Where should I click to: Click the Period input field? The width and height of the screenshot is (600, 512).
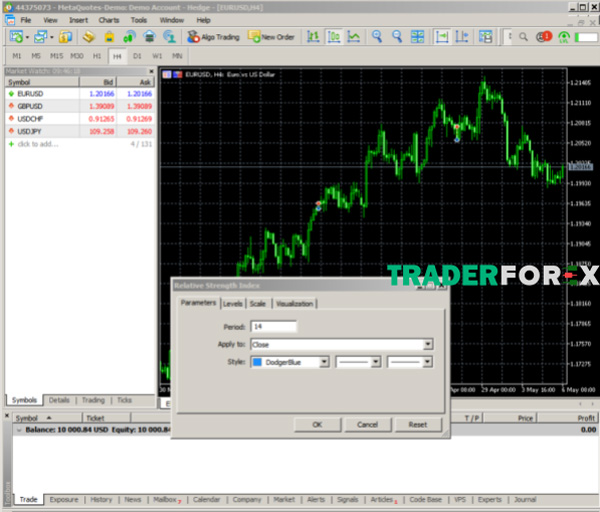click(273, 326)
